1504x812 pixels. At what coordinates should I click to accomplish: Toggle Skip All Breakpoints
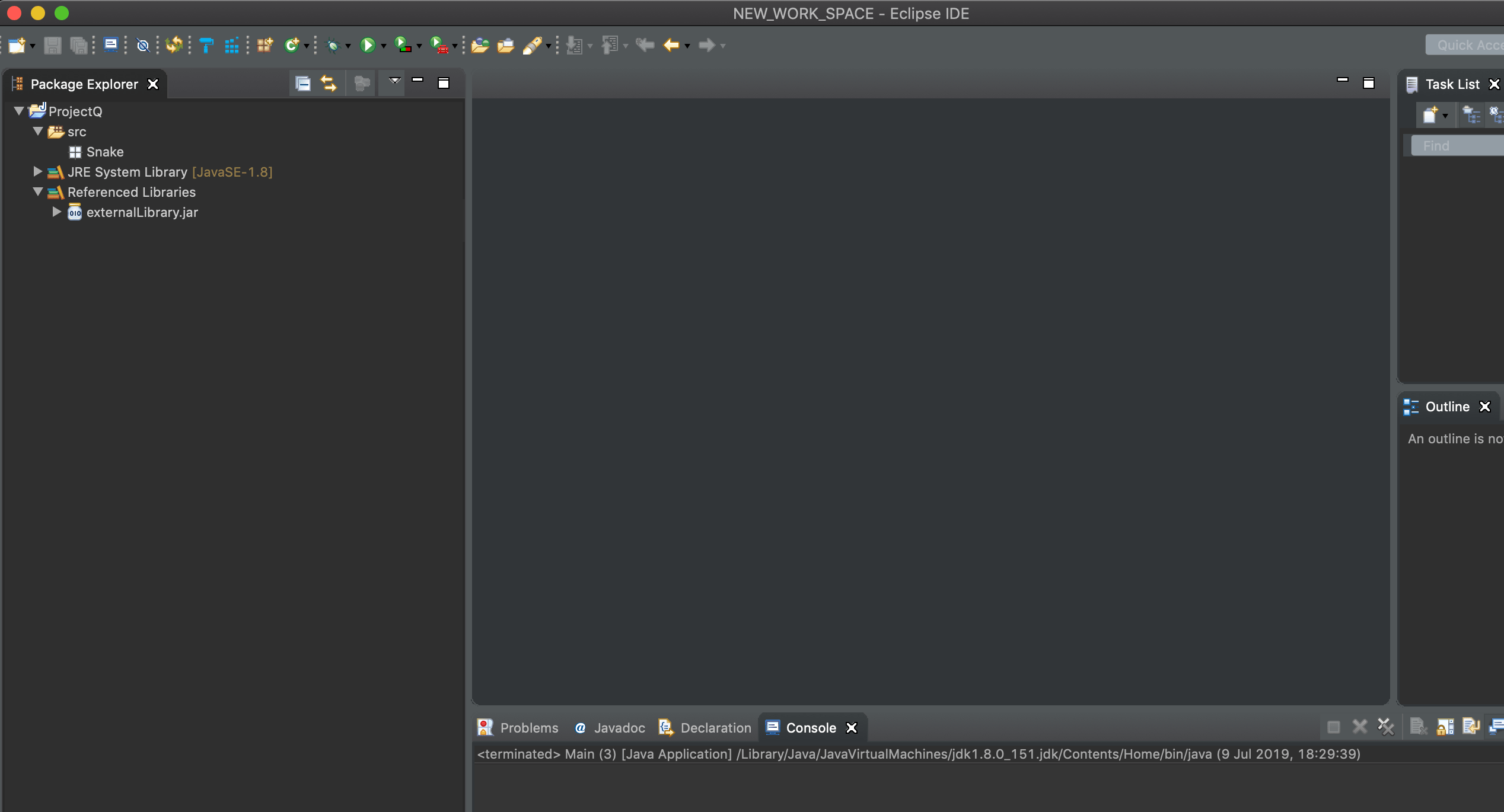(142, 45)
